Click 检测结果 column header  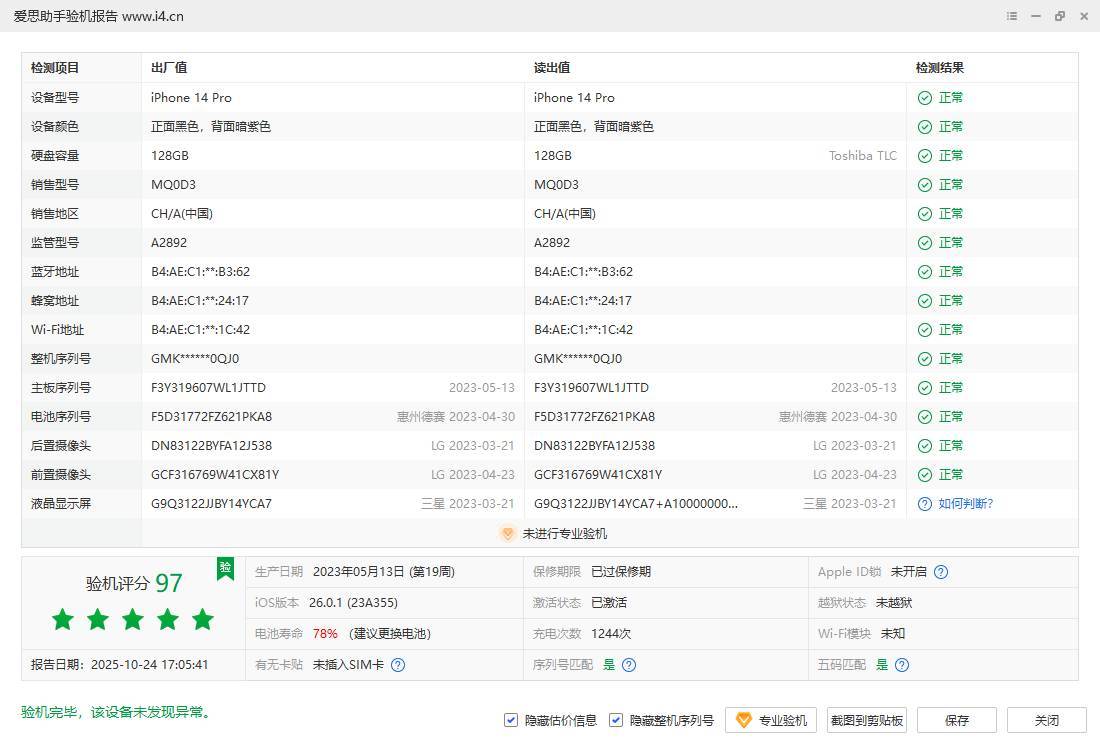940,68
